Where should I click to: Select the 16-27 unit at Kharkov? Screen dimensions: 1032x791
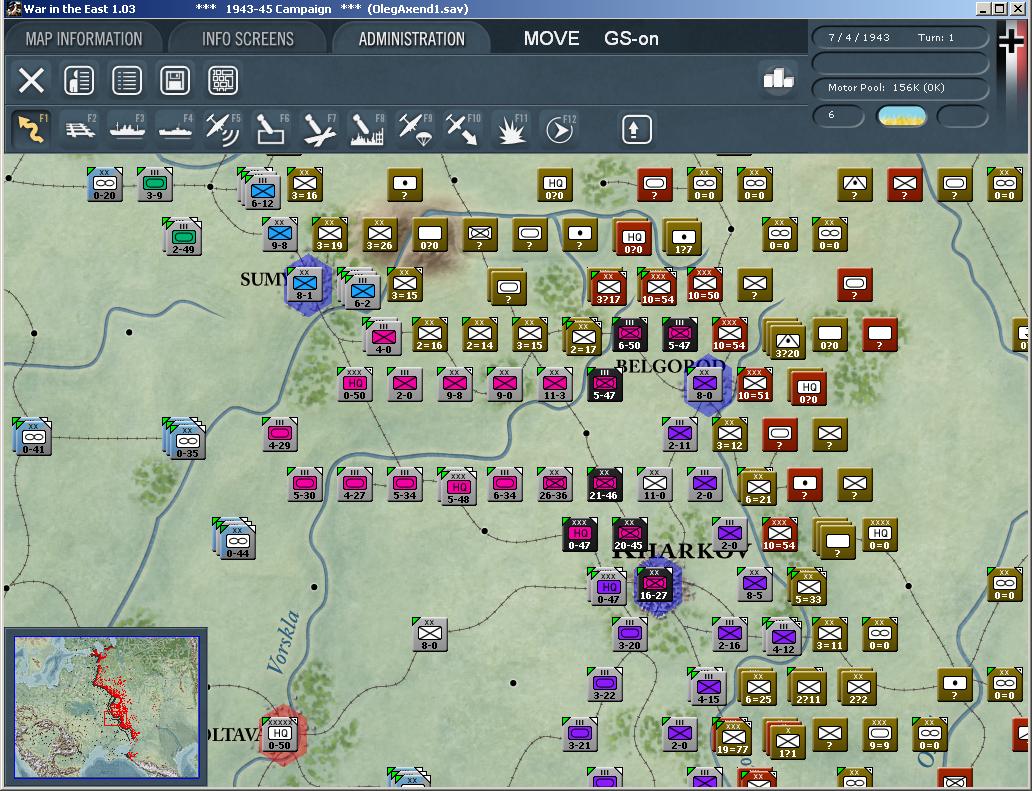(x=654, y=585)
